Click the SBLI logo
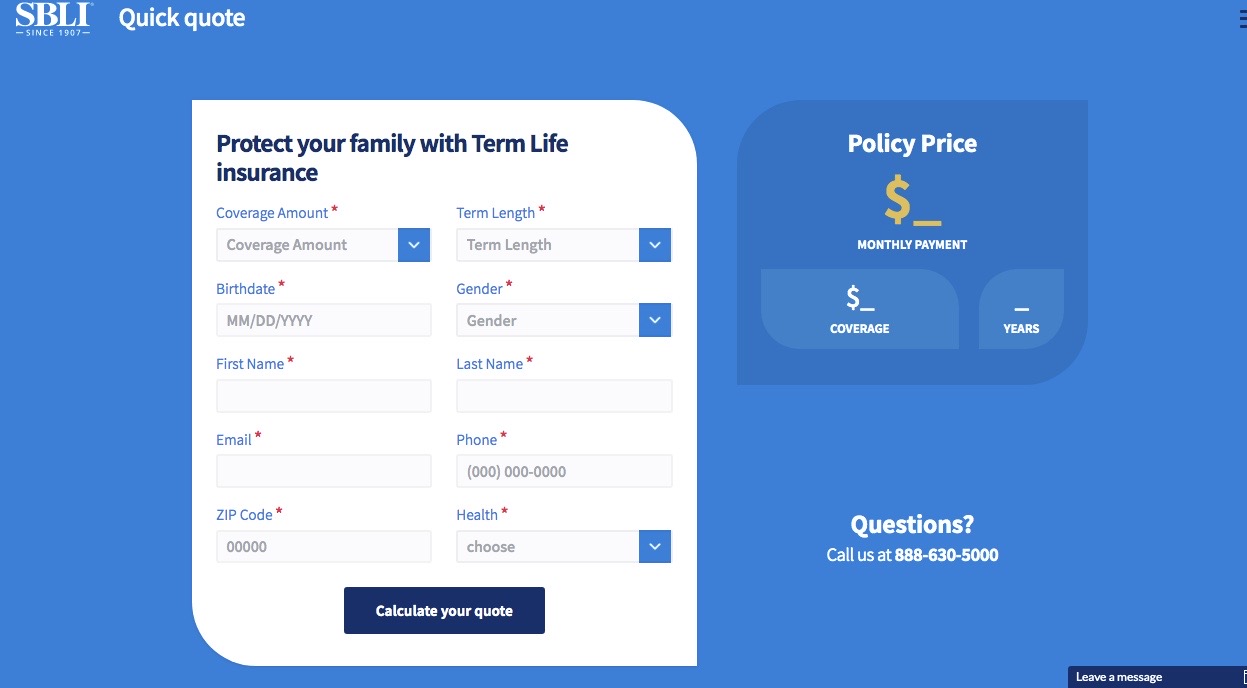 point(54,18)
